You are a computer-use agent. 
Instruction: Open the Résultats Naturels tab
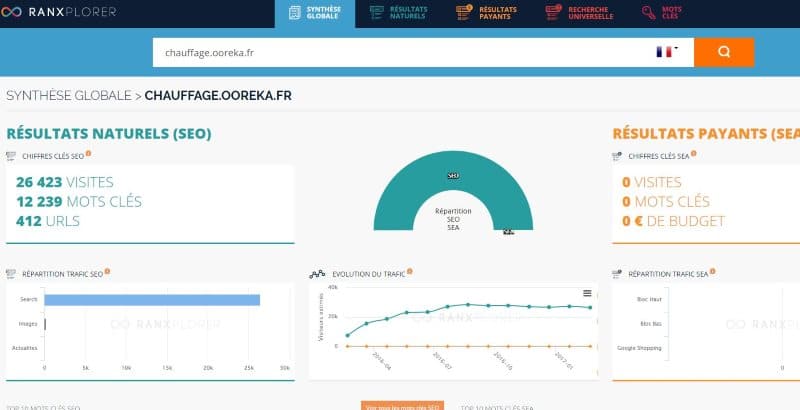[399, 13]
